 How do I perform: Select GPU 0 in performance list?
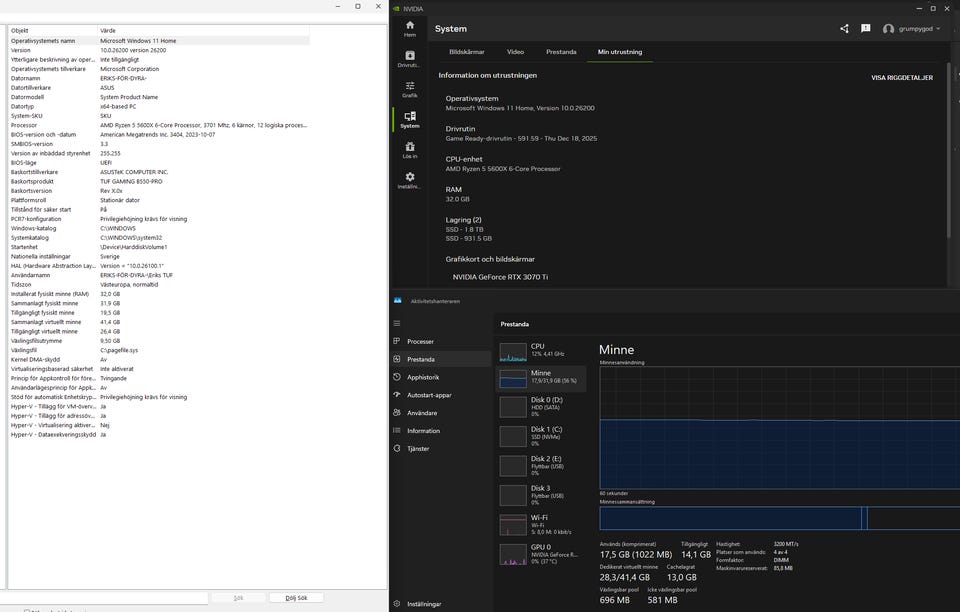(541, 553)
